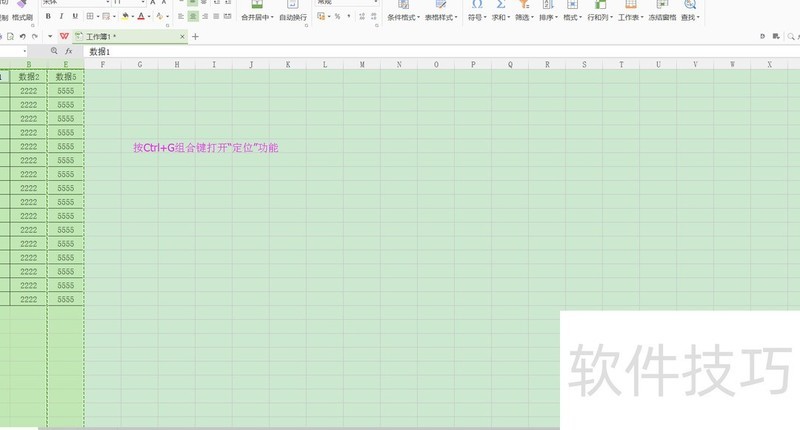Apply percent style format
Viewport: 800px width, 430px height.
(x=337, y=16)
